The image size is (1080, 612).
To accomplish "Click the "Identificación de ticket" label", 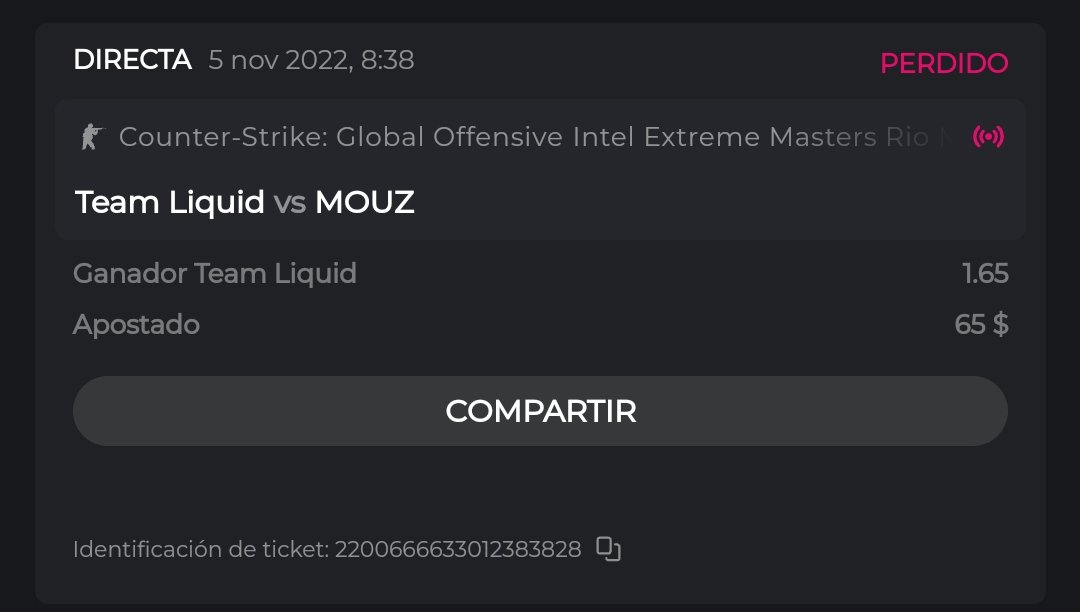I will coord(199,549).
